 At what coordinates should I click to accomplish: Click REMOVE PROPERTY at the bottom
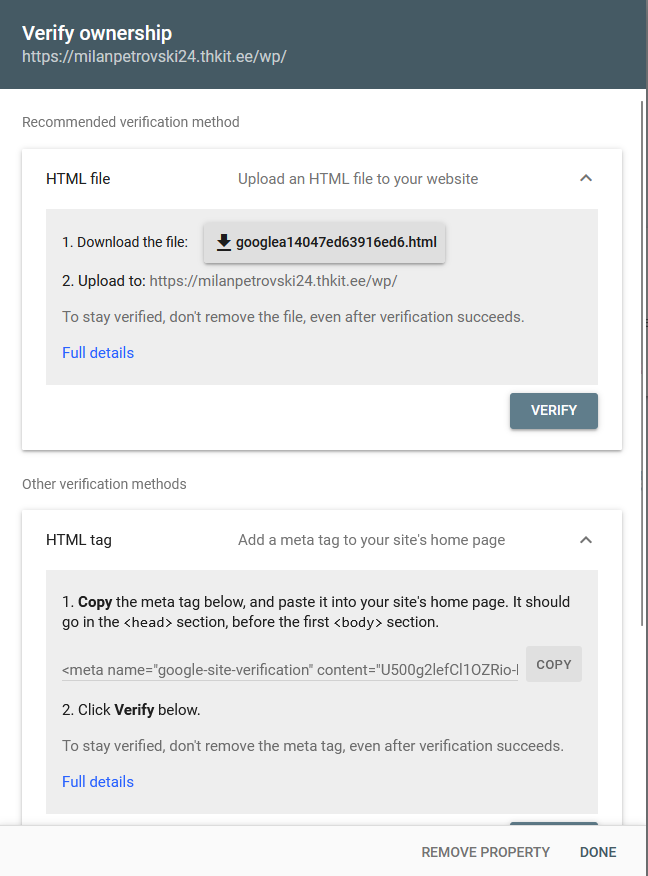point(486,852)
